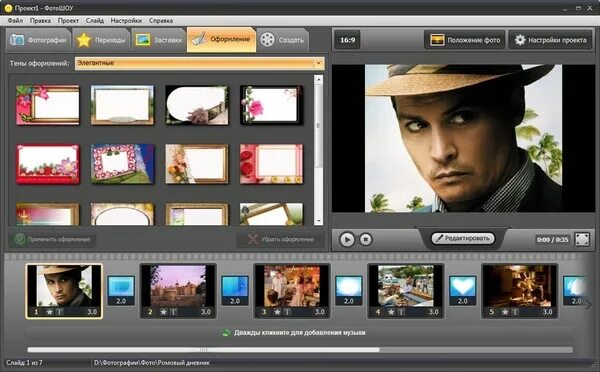The height and width of the screenshot is (372, 600).
Task: Select the red frame with flower border
Action: click(x=48, y=164)
